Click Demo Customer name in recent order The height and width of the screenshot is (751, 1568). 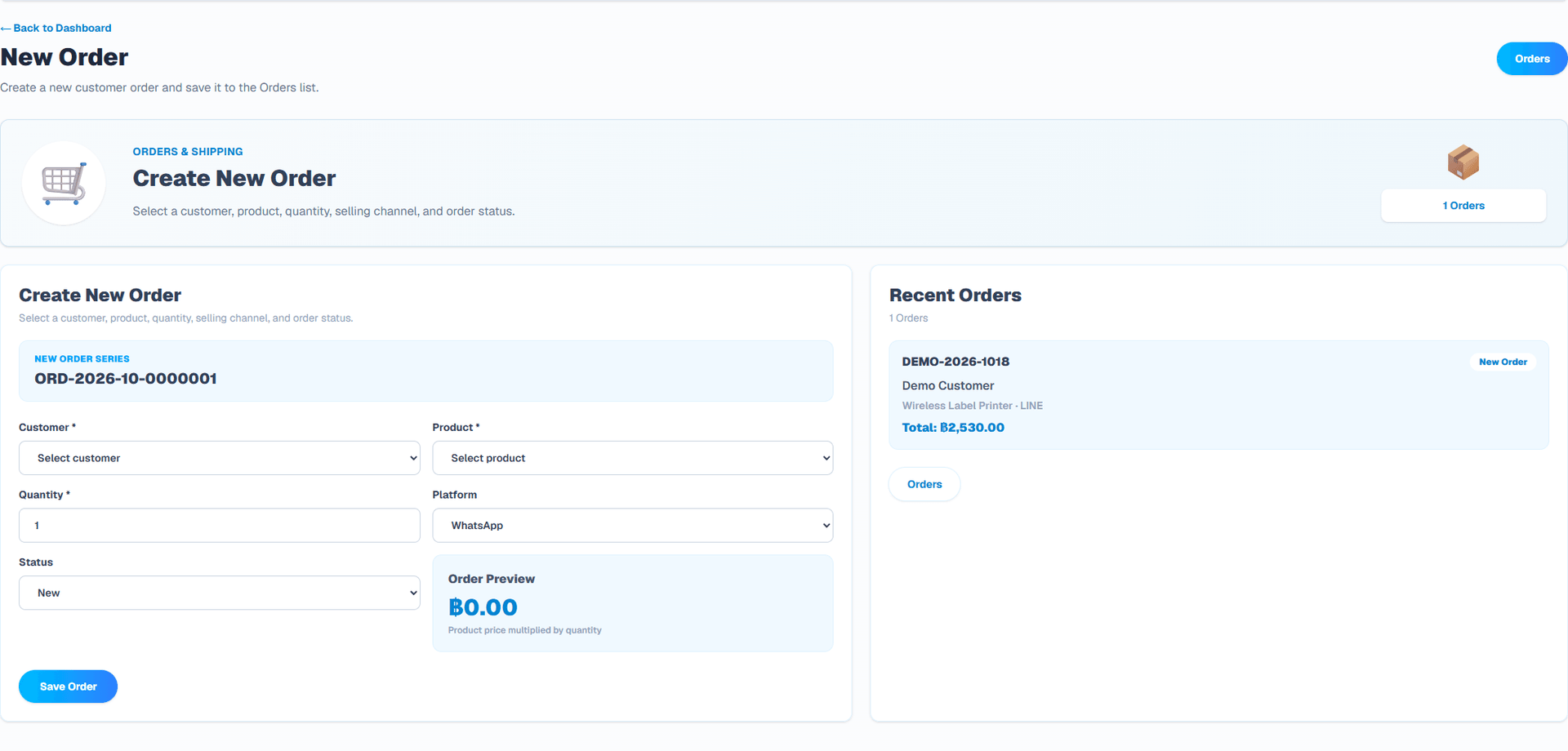(948, 385)
